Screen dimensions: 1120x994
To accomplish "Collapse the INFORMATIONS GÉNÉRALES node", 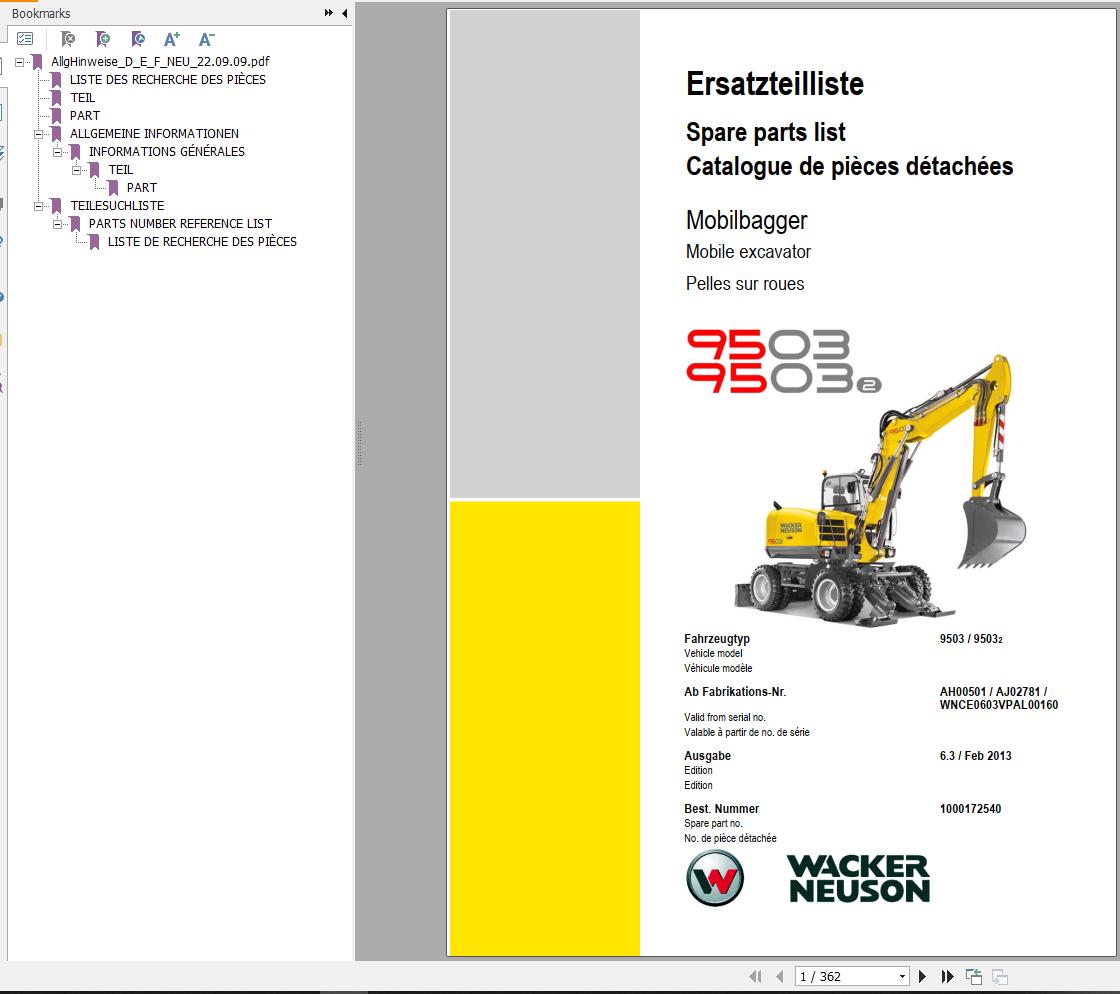I will 57,152.
